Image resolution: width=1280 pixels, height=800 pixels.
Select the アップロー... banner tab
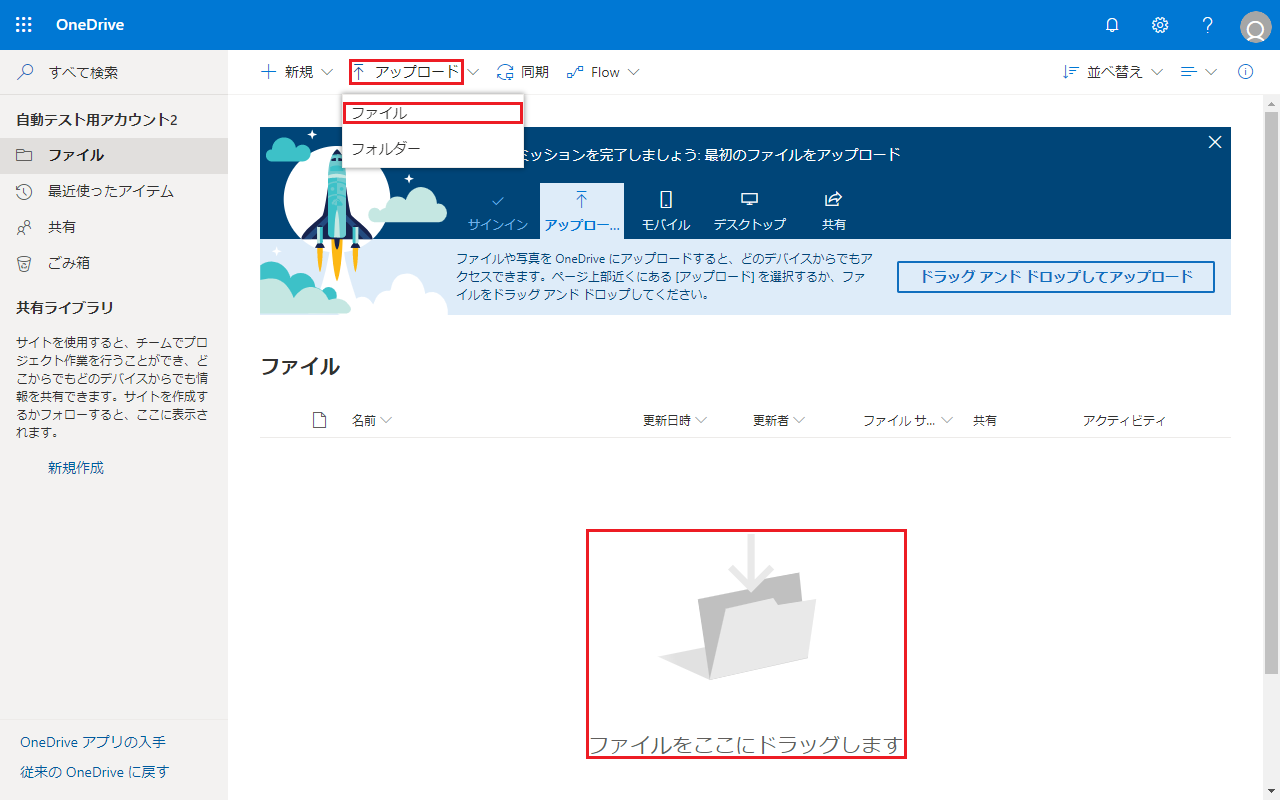pos(582,211)
